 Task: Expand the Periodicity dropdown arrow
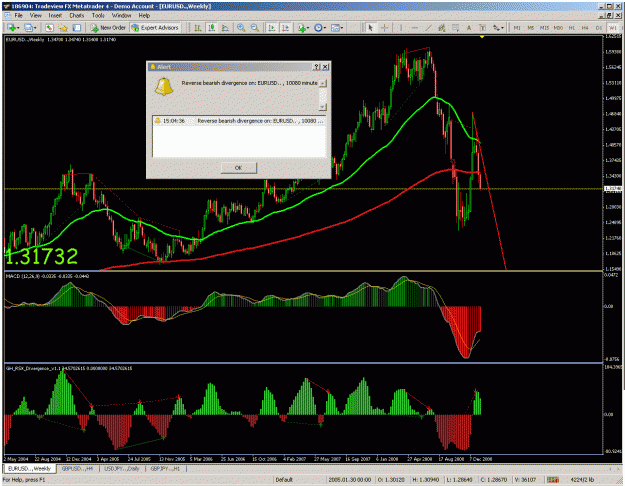click(325, 28)
